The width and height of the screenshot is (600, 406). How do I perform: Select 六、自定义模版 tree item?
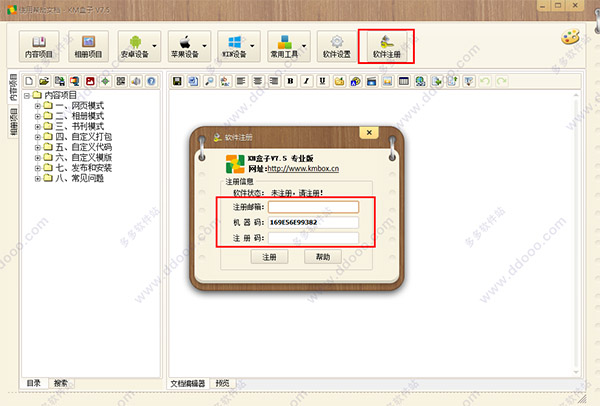[84, 157]
